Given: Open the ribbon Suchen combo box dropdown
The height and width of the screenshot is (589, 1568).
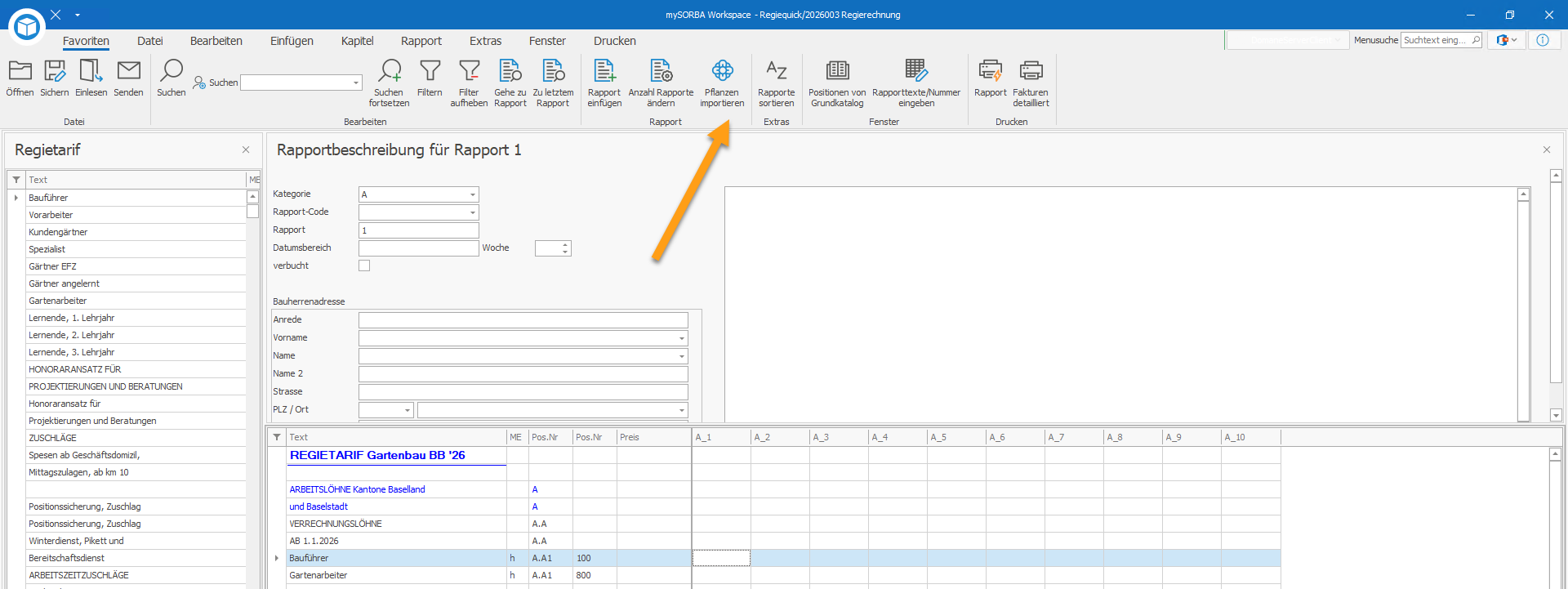Looking at the screenshot, I should point(356,83).
